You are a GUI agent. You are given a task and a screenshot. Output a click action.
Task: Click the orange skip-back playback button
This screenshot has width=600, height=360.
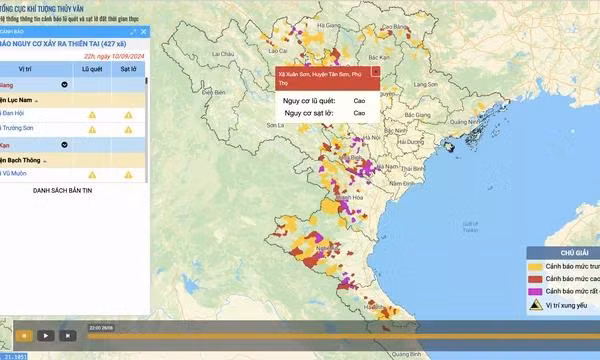(x=24, y=336)
